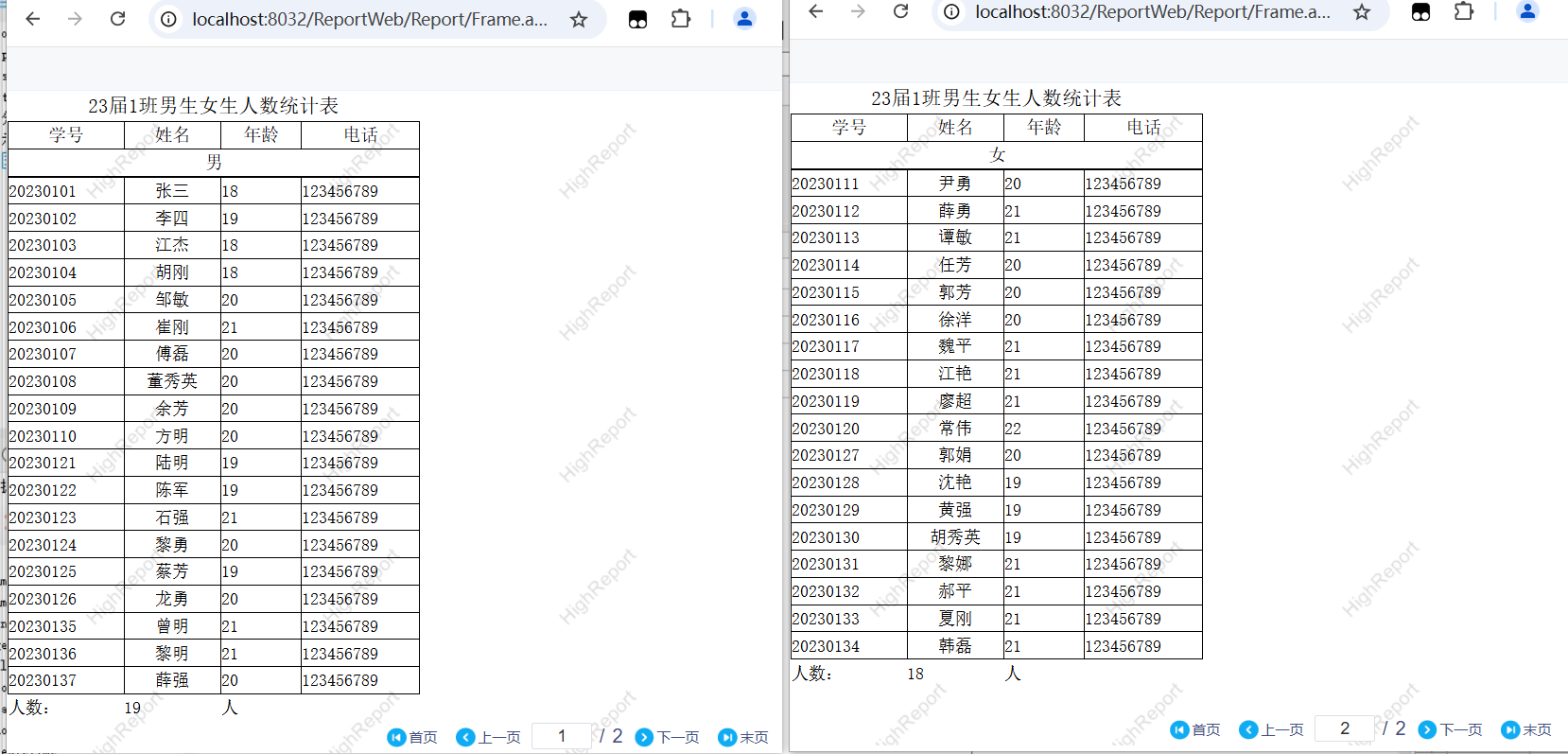Click 末页 last page in left report
The width and height of the screenshot is (1568, 754).
743,737
